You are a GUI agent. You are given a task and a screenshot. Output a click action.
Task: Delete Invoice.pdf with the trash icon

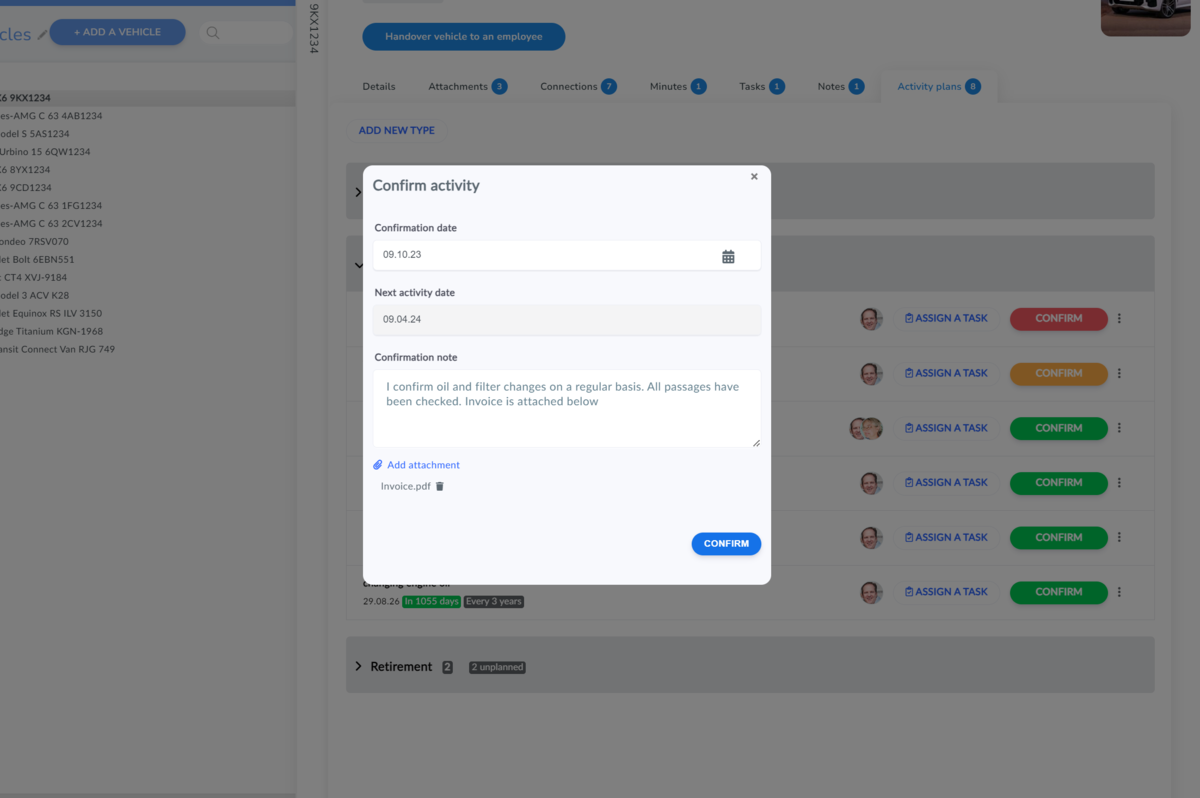tap(440, 486)
